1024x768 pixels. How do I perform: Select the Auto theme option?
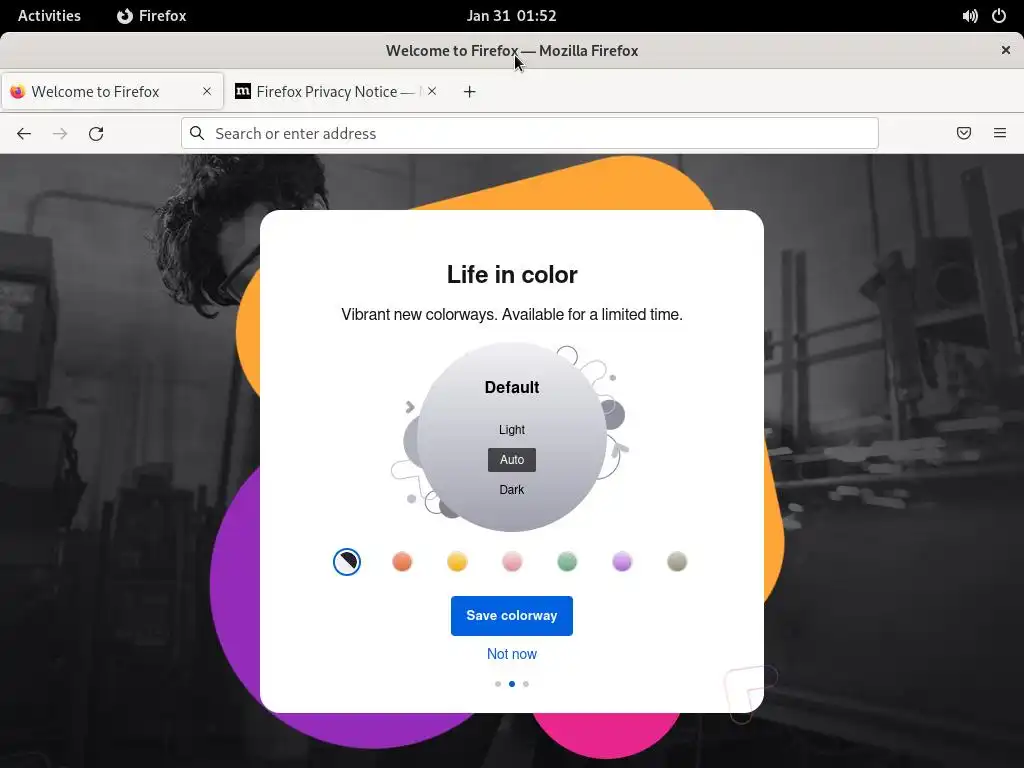tap(512, 460)
